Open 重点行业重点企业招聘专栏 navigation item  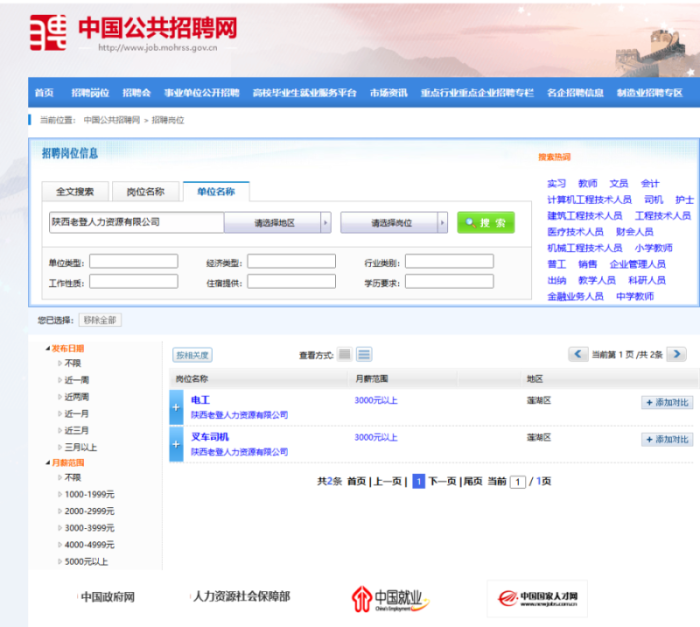coord(477,93)
